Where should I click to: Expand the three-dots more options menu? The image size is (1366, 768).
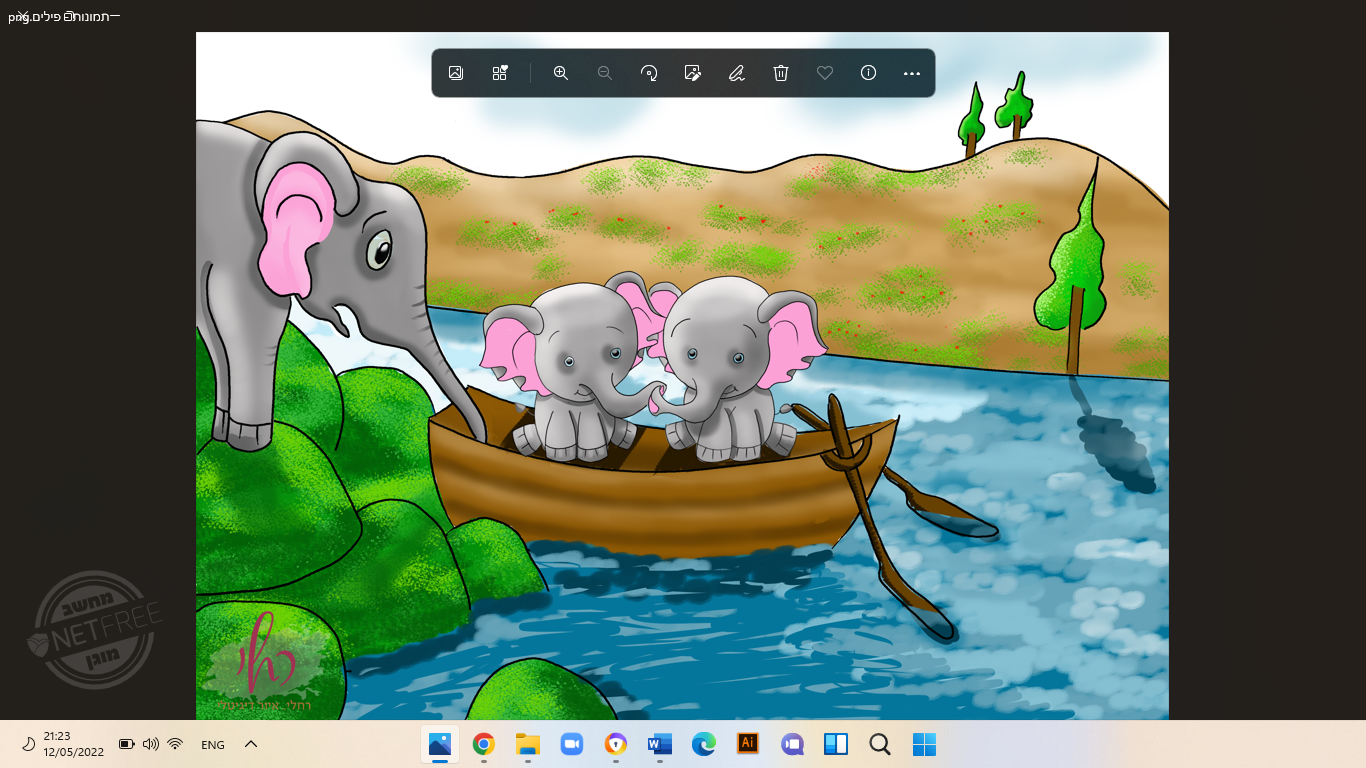911,73
